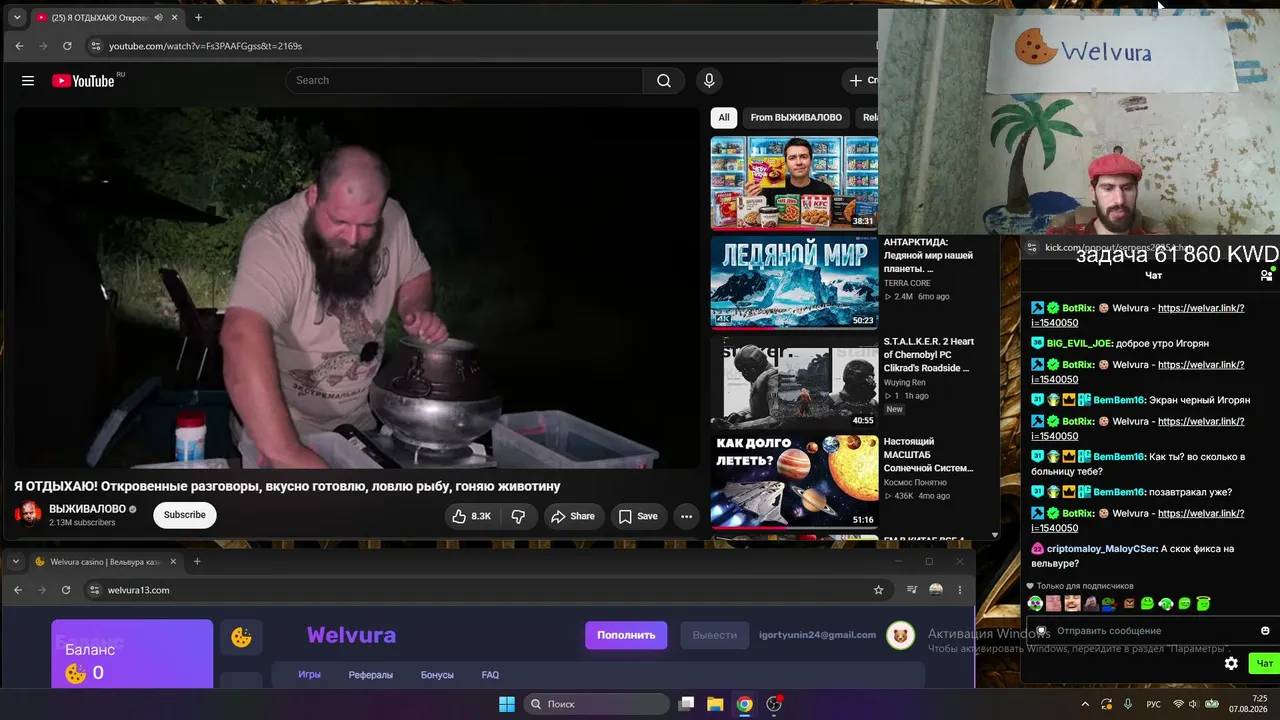Open the Welvura user avatar

coord(901,635)
